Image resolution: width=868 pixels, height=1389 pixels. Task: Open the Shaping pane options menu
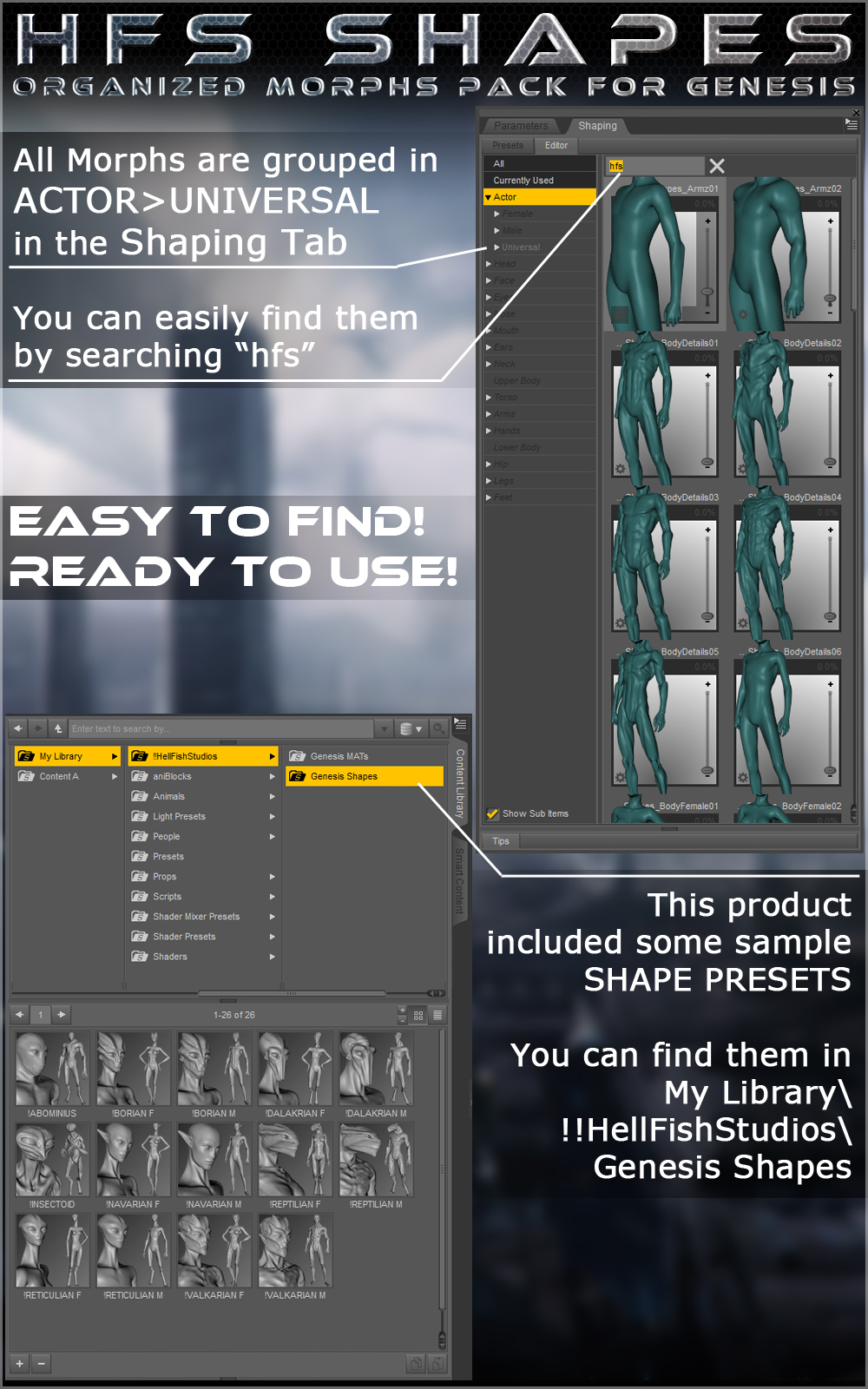click(852, 124)
